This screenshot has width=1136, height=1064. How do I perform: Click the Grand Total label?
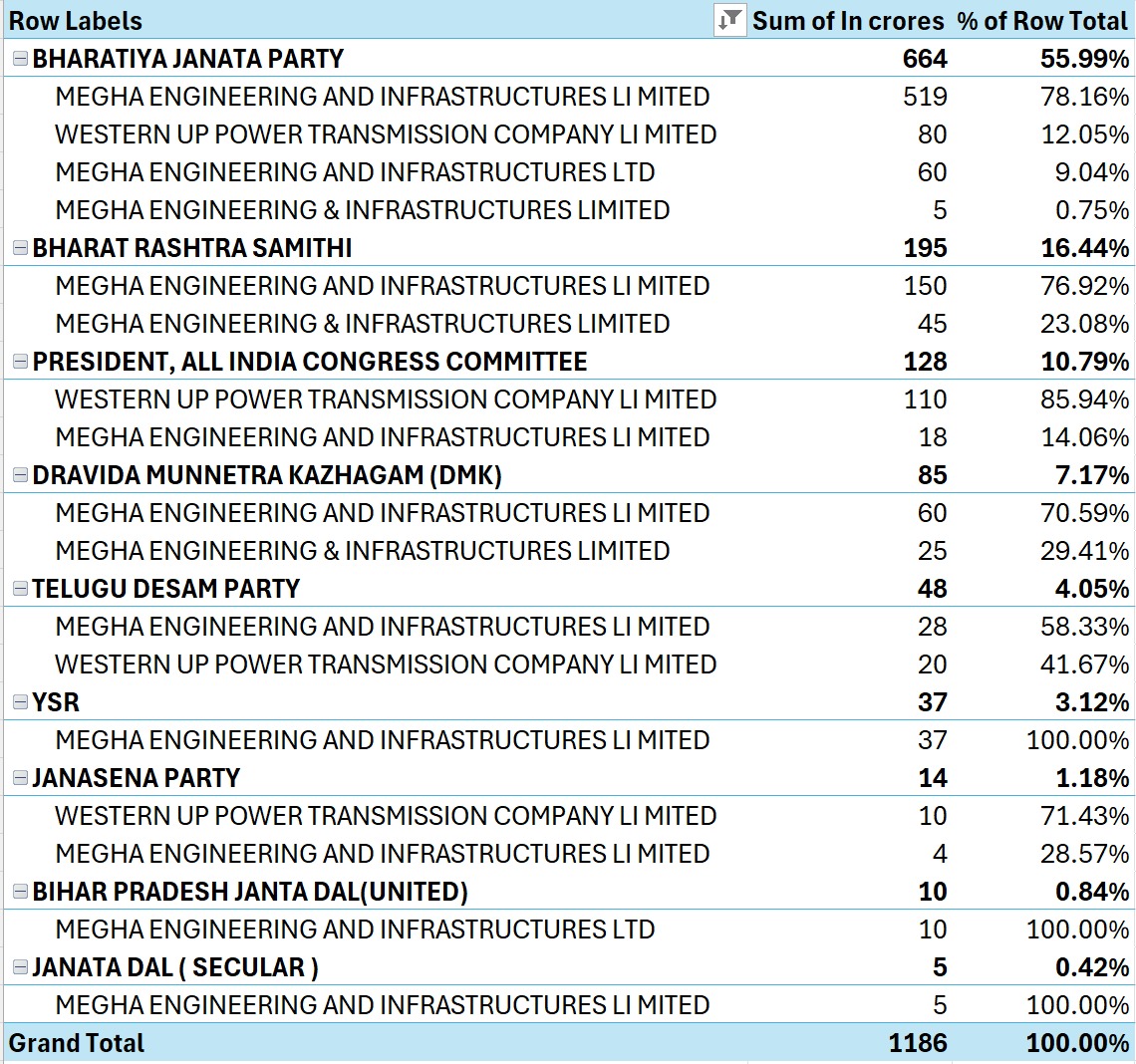tap(76, 1043)
